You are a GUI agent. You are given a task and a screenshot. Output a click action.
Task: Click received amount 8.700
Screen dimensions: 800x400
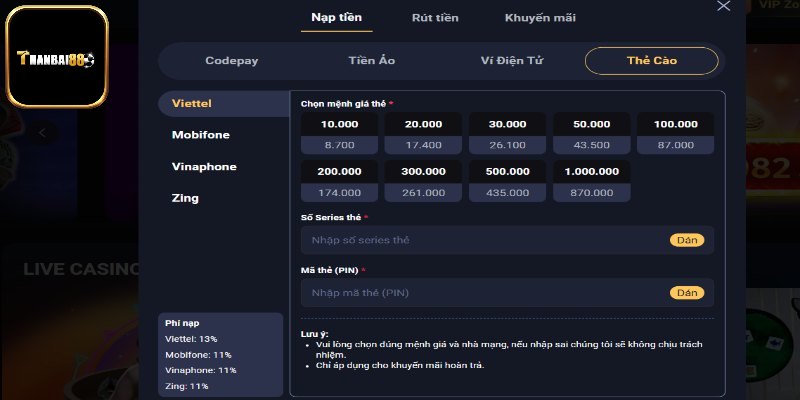pos(339,145)
